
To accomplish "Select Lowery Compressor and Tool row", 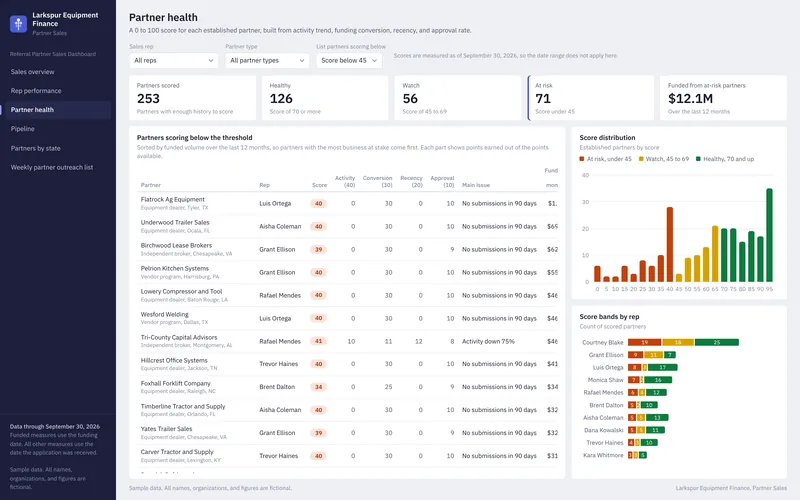I will coord(347,295).
